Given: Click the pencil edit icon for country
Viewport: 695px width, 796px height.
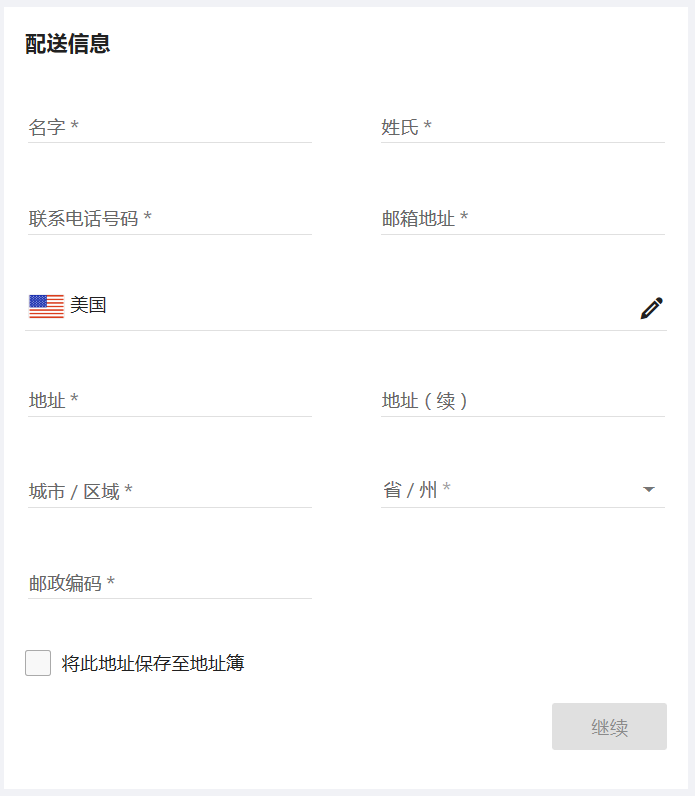Looking at the screenshot, I should [x=651, y=308].
